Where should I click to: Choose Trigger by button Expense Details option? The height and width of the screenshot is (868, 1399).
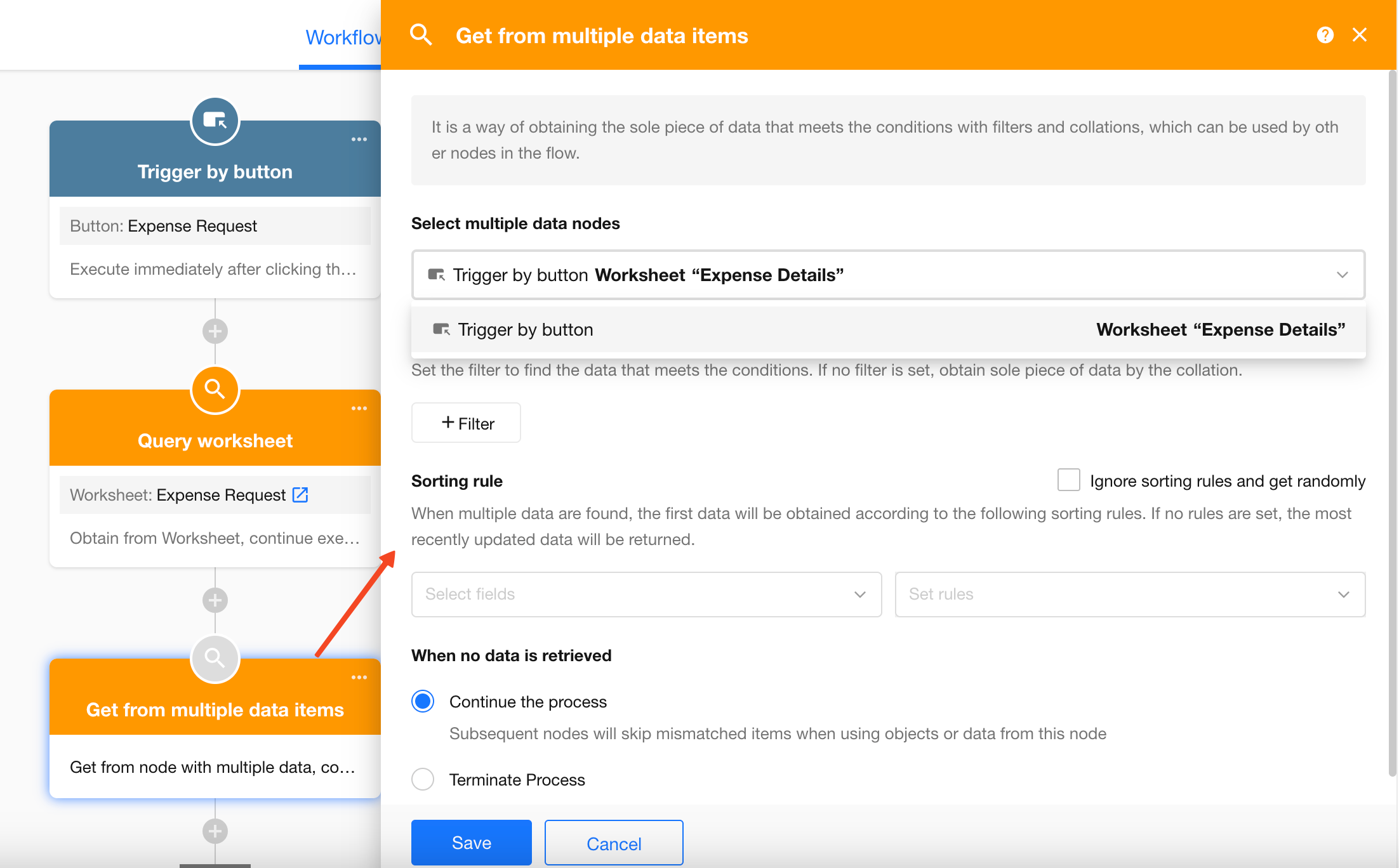coord(889,330)
